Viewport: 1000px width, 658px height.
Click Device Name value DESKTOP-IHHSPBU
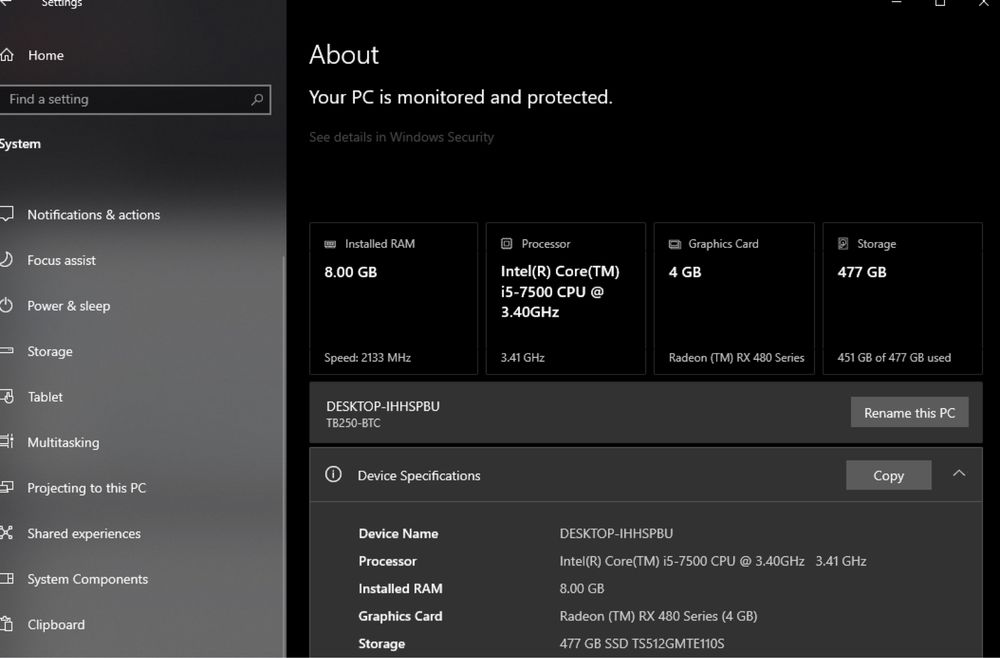[616, 533]
